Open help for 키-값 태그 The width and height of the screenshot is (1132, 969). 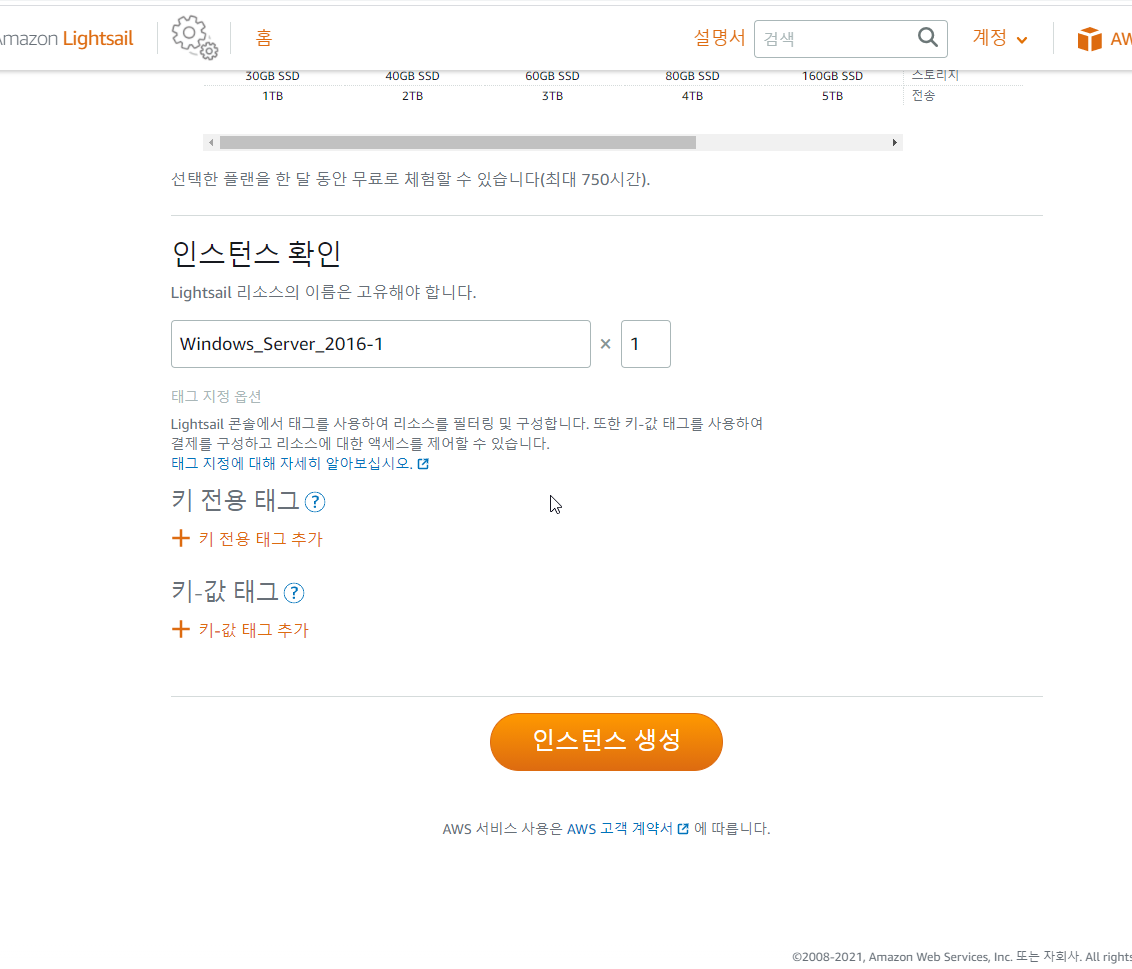coord(294,593)
